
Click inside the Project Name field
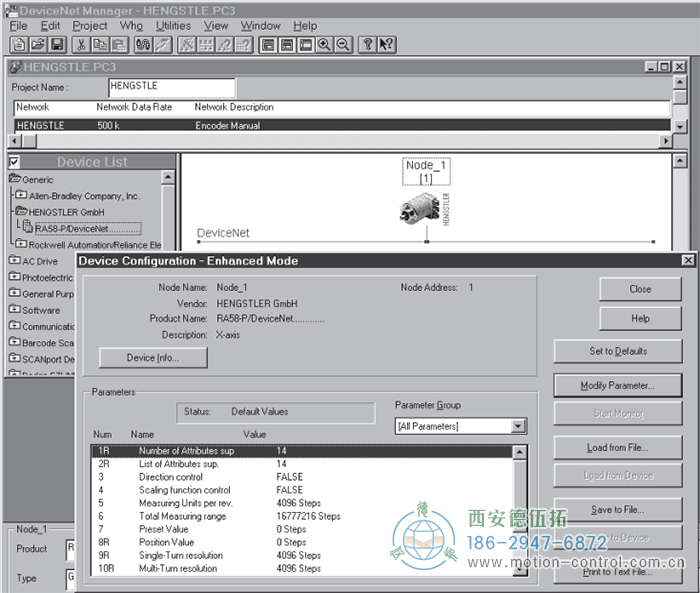[x=170, y=88]
